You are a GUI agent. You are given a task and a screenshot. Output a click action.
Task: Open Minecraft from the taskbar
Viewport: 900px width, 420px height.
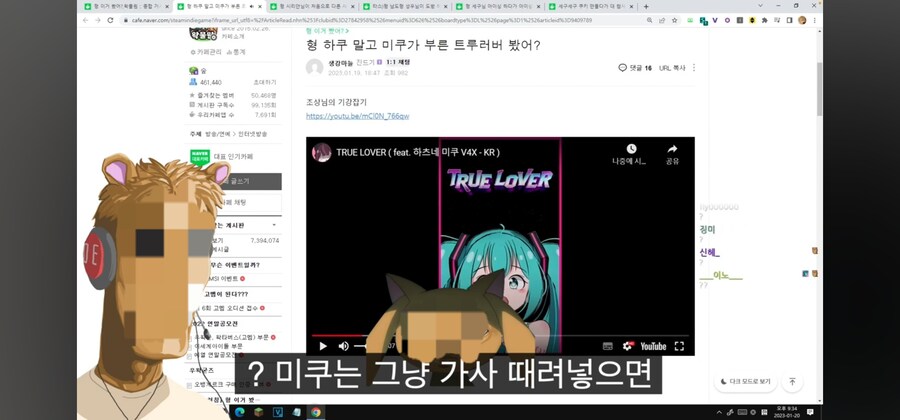pos(258,412)
